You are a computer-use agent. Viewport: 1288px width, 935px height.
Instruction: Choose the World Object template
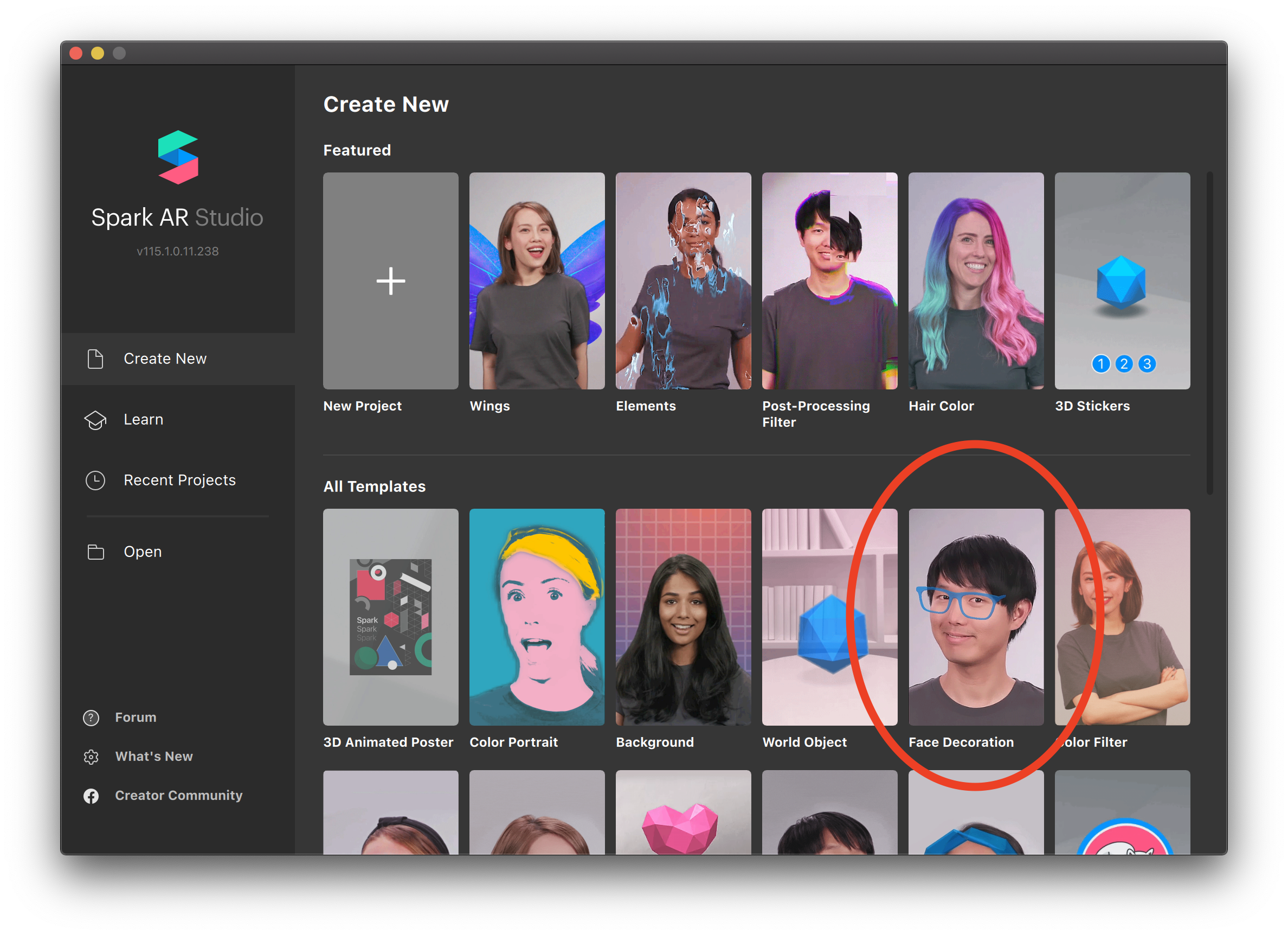[829, 617]
